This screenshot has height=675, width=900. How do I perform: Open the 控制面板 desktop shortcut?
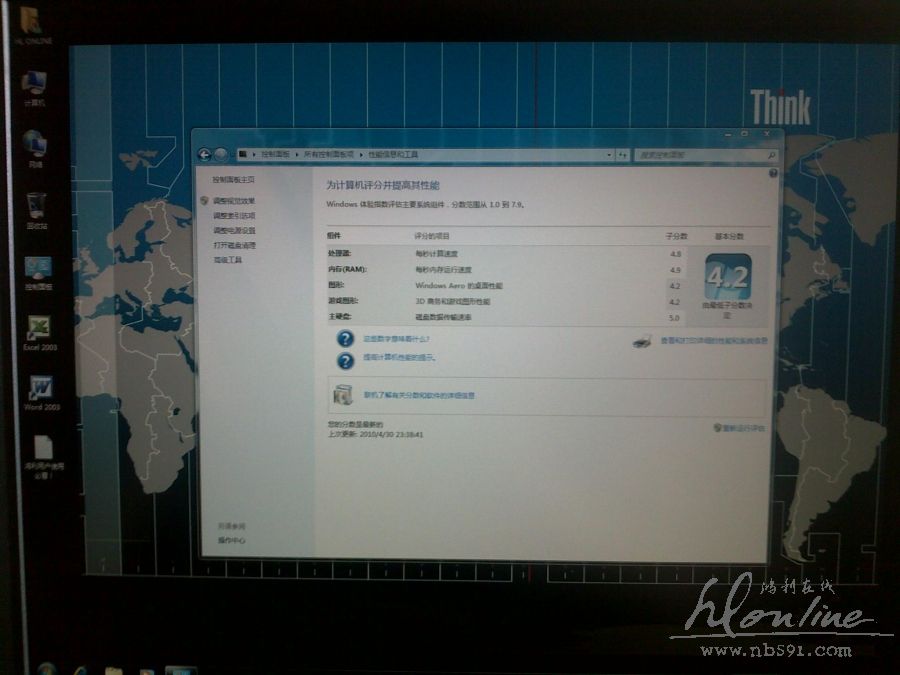(x=38, y=268)
